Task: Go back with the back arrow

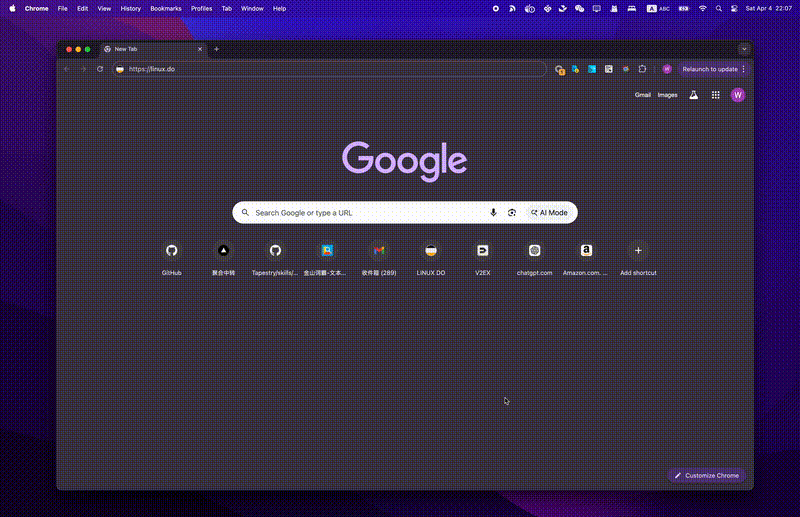Action: point(67,69)
